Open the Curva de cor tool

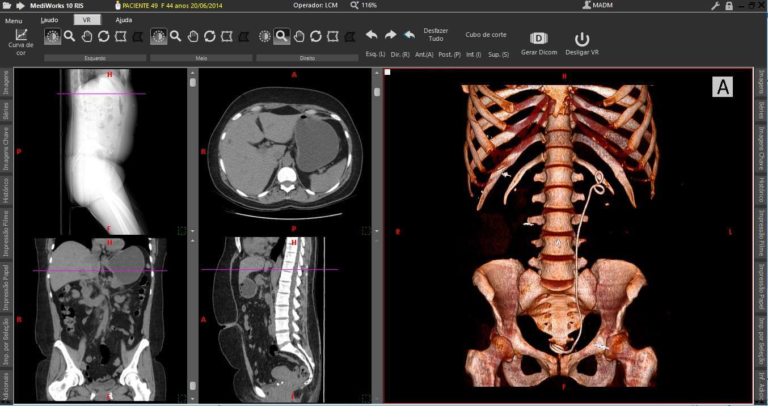21,41
